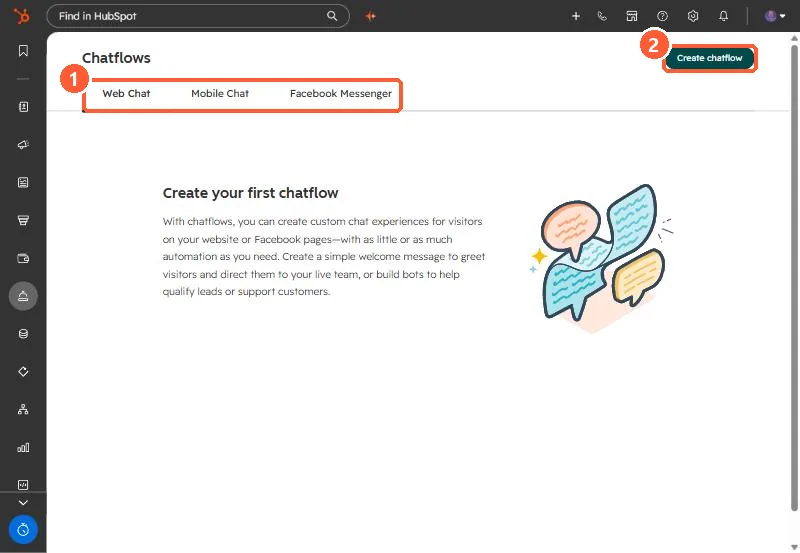800x553 pixels.
Task: Open the Content sidebar icon
Action: pyautogui.click(x=23, y=183)
